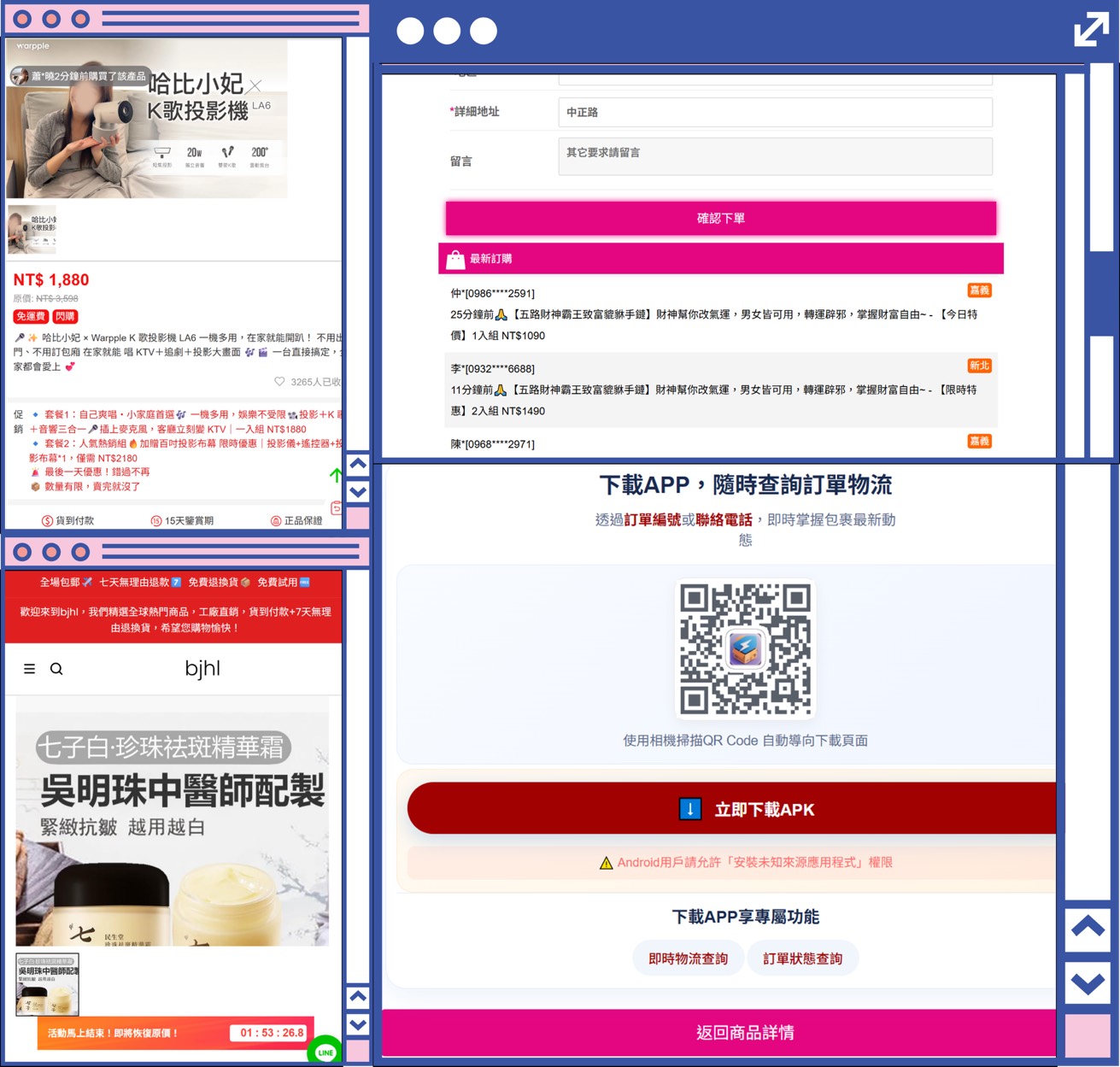Image resolution: width=1120 pixels, height=1067 pixels.
Task: Select the 即時物流查詢 pill tab
Action: coord(688,959)
